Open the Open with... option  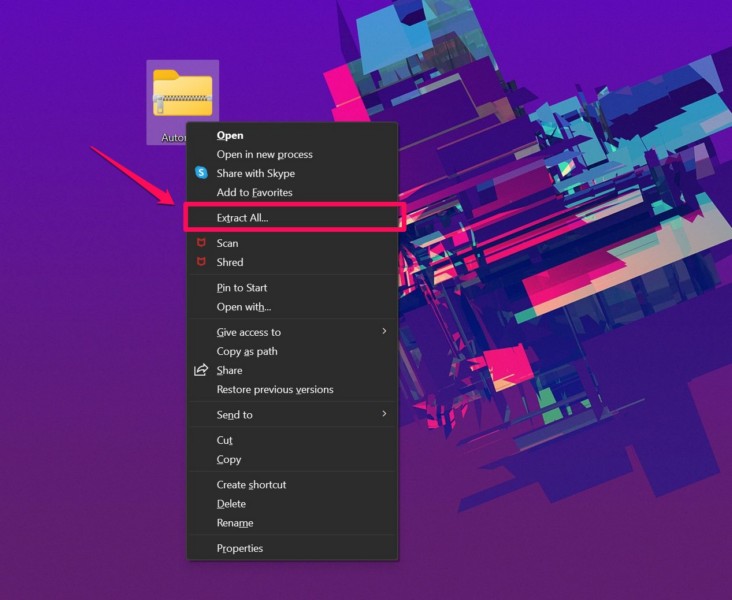click(x=244, y=307)
